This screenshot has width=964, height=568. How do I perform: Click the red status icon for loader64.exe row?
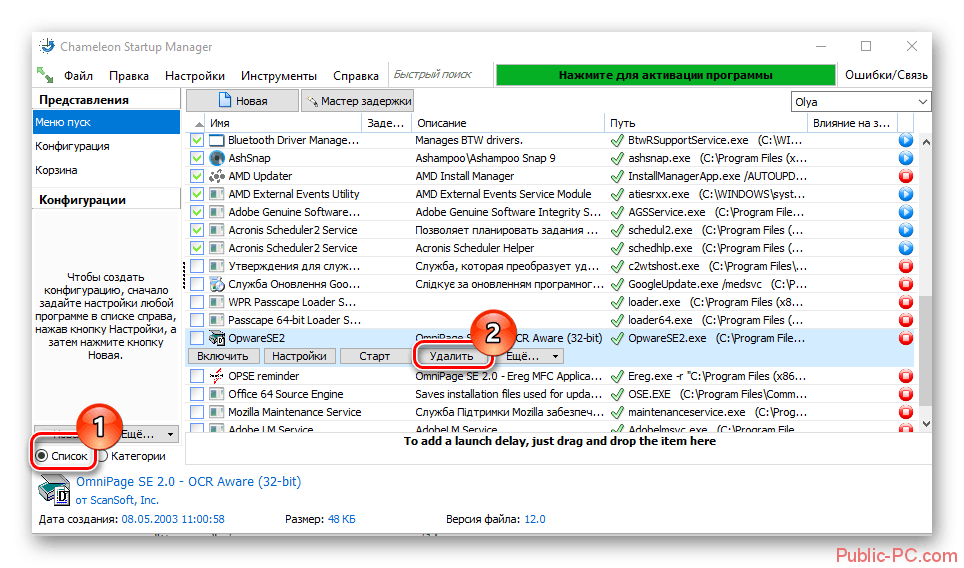click(906, 320)
